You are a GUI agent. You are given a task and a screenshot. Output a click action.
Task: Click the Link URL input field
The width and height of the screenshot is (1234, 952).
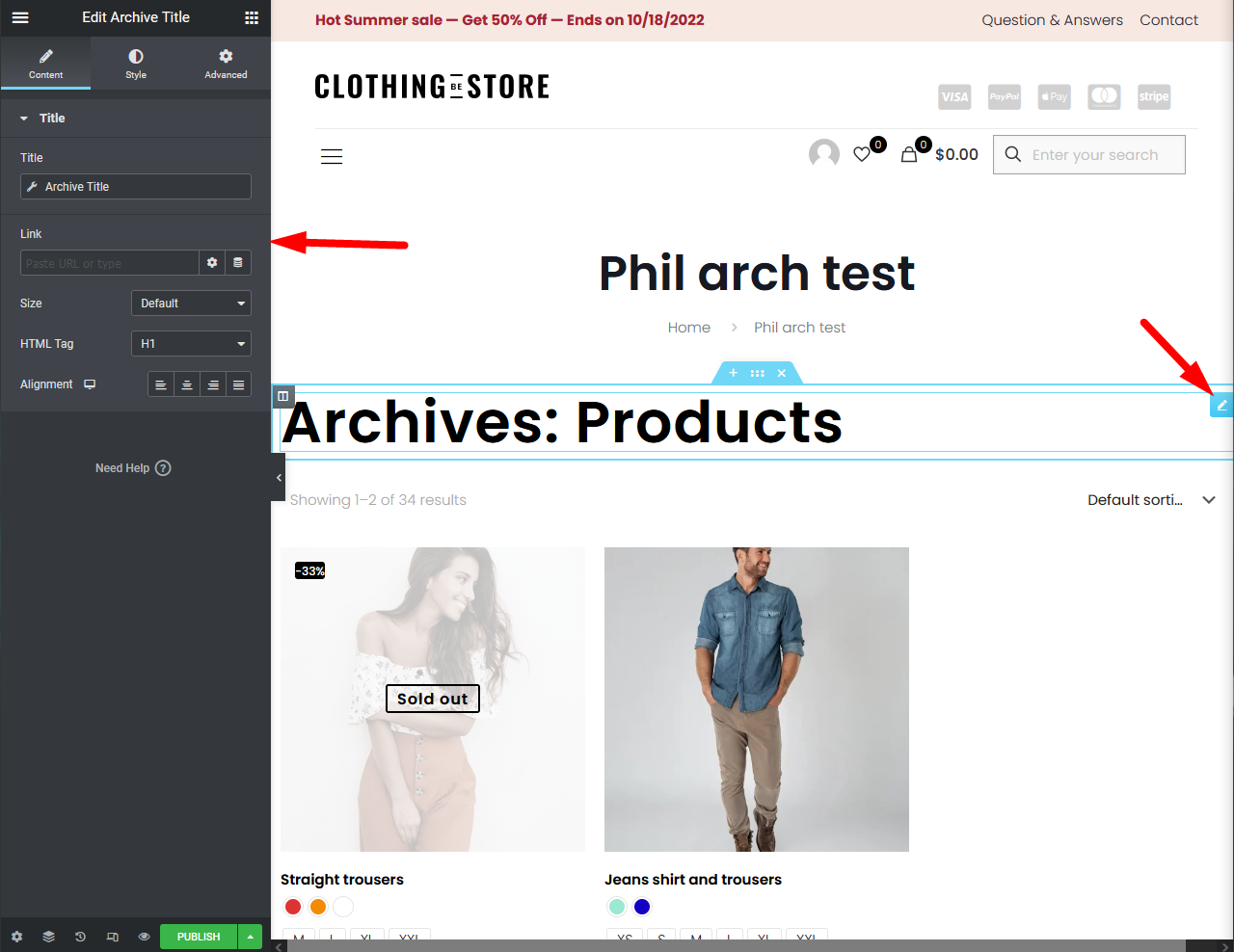pyautogui.click(x=110, y=263)
